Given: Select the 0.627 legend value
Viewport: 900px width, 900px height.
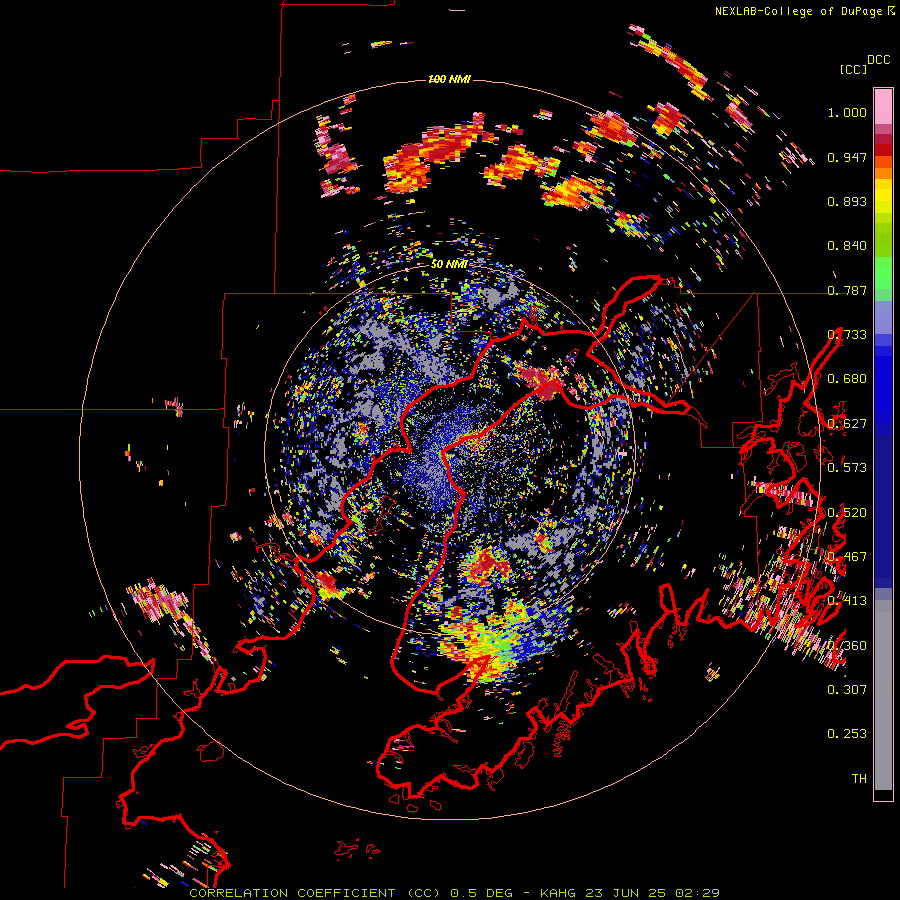Looking at the screenshot, I should coord(847,424).
